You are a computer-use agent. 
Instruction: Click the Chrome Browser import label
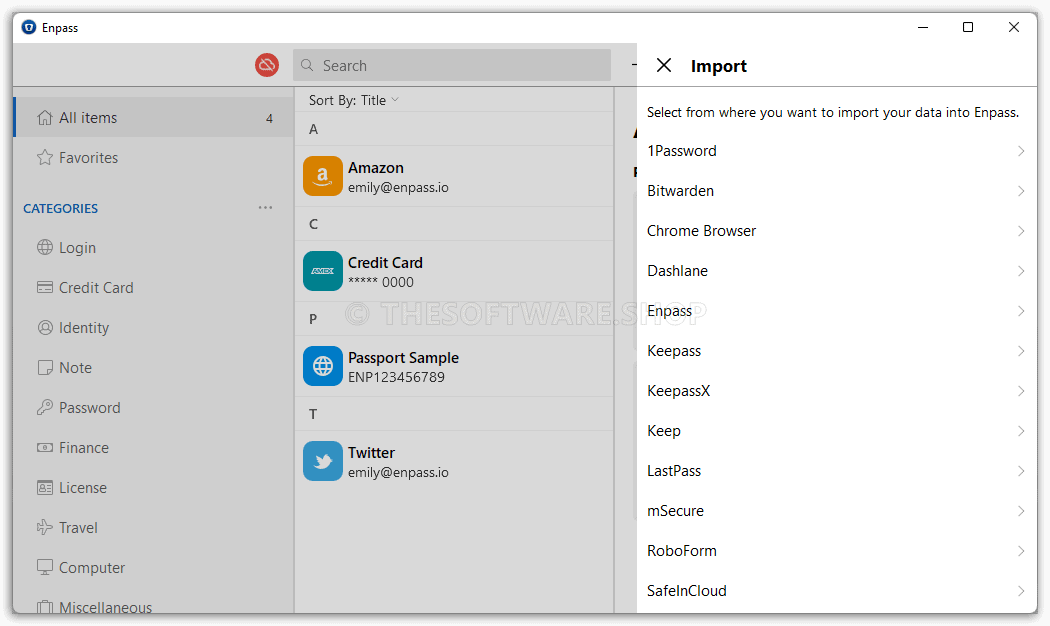tap(701, 231)
